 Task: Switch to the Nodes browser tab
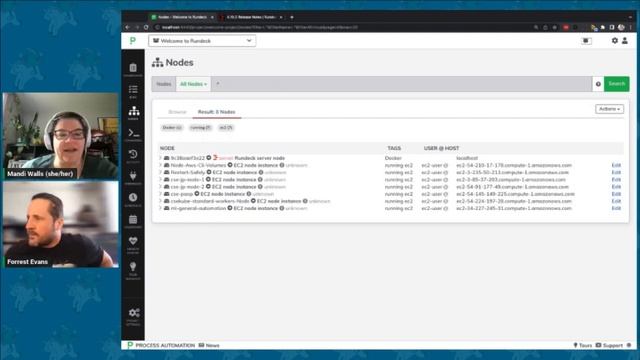(182, 17)
